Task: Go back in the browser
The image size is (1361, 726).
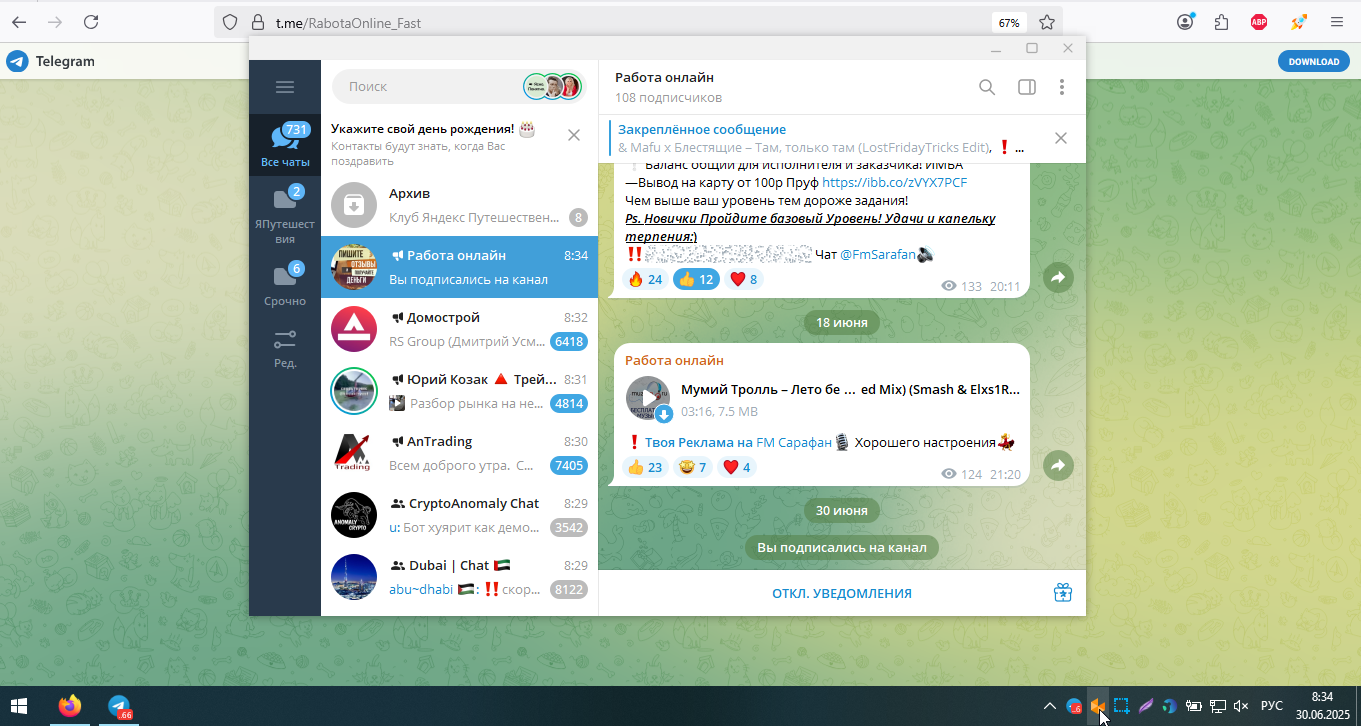Action: pos(19,22)
